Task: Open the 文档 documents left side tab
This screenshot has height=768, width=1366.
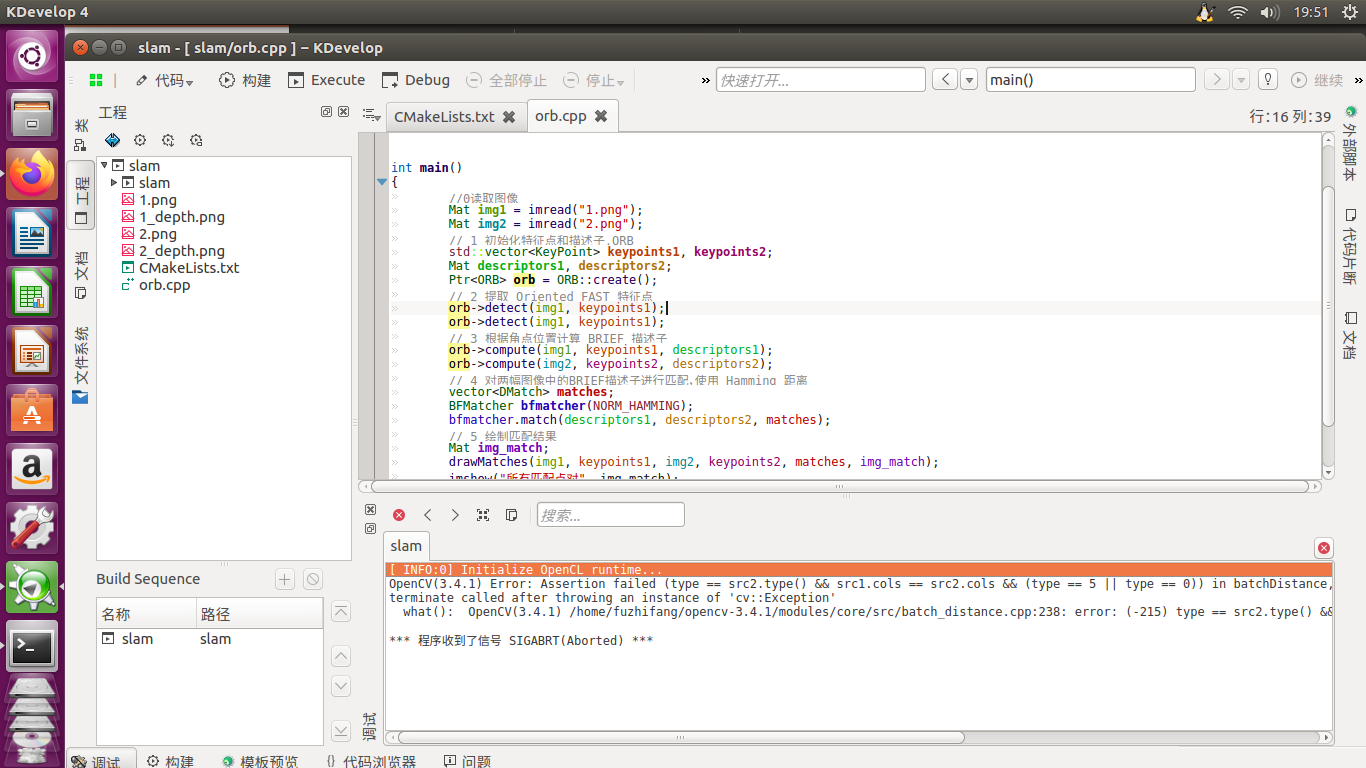Action: tap(81, 275)
